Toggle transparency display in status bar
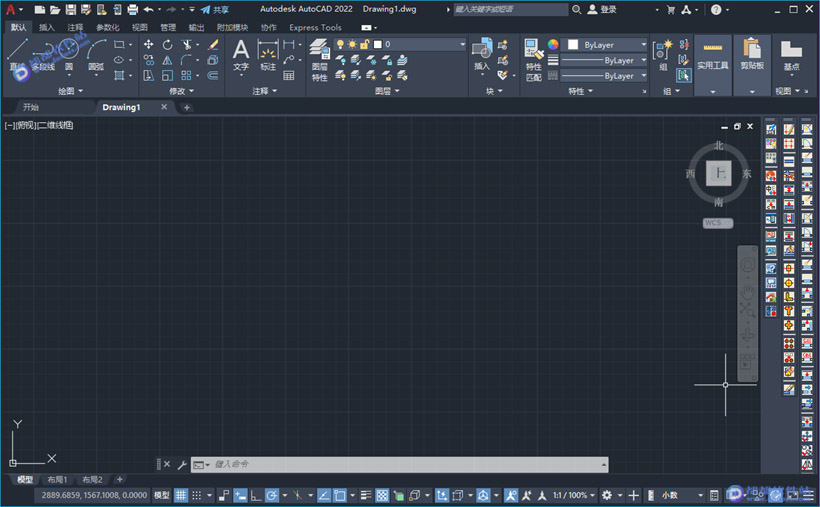This screenshot has height=507, width=820. (382, 495)
